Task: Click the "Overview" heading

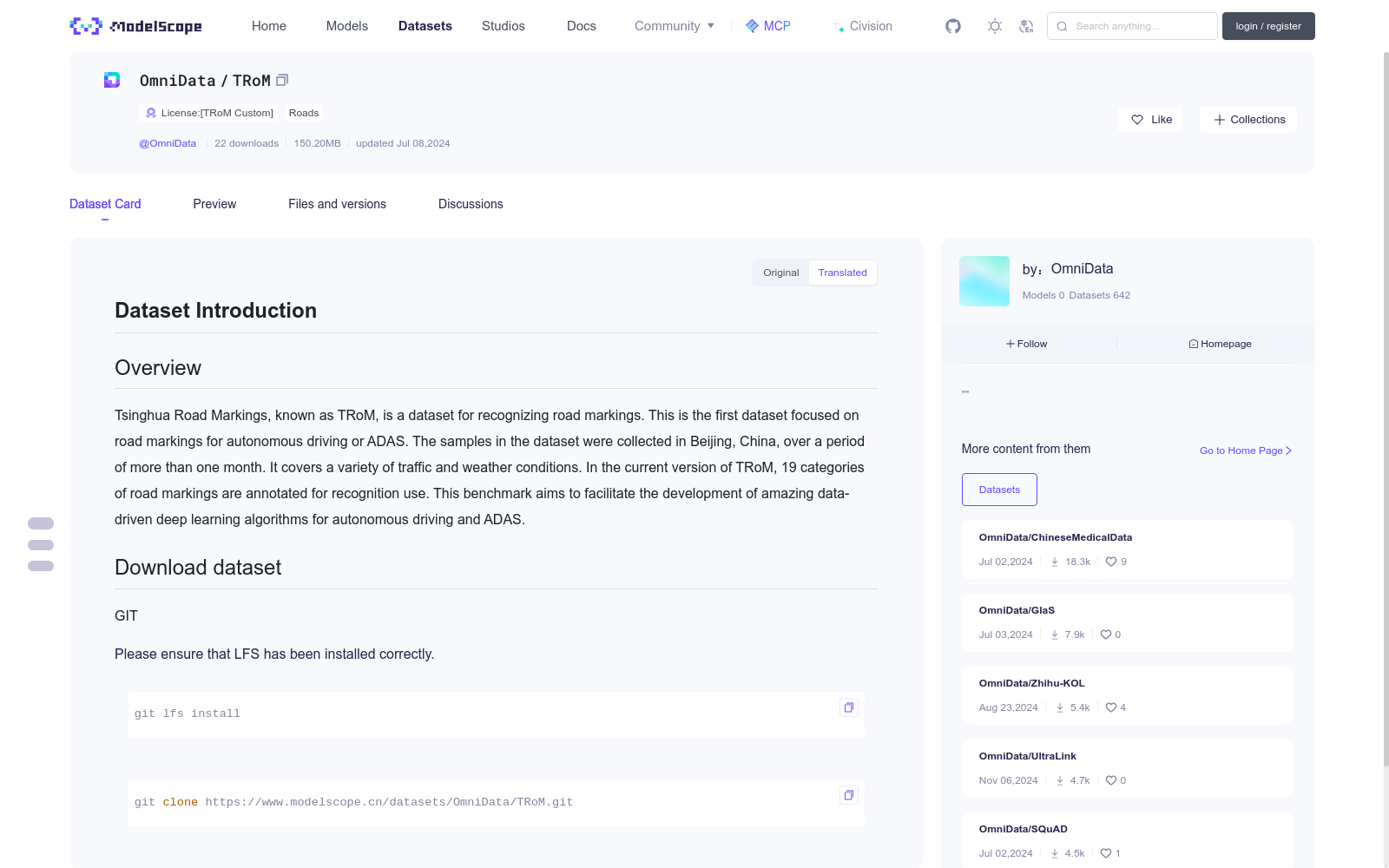Action: tap(158, 368)
